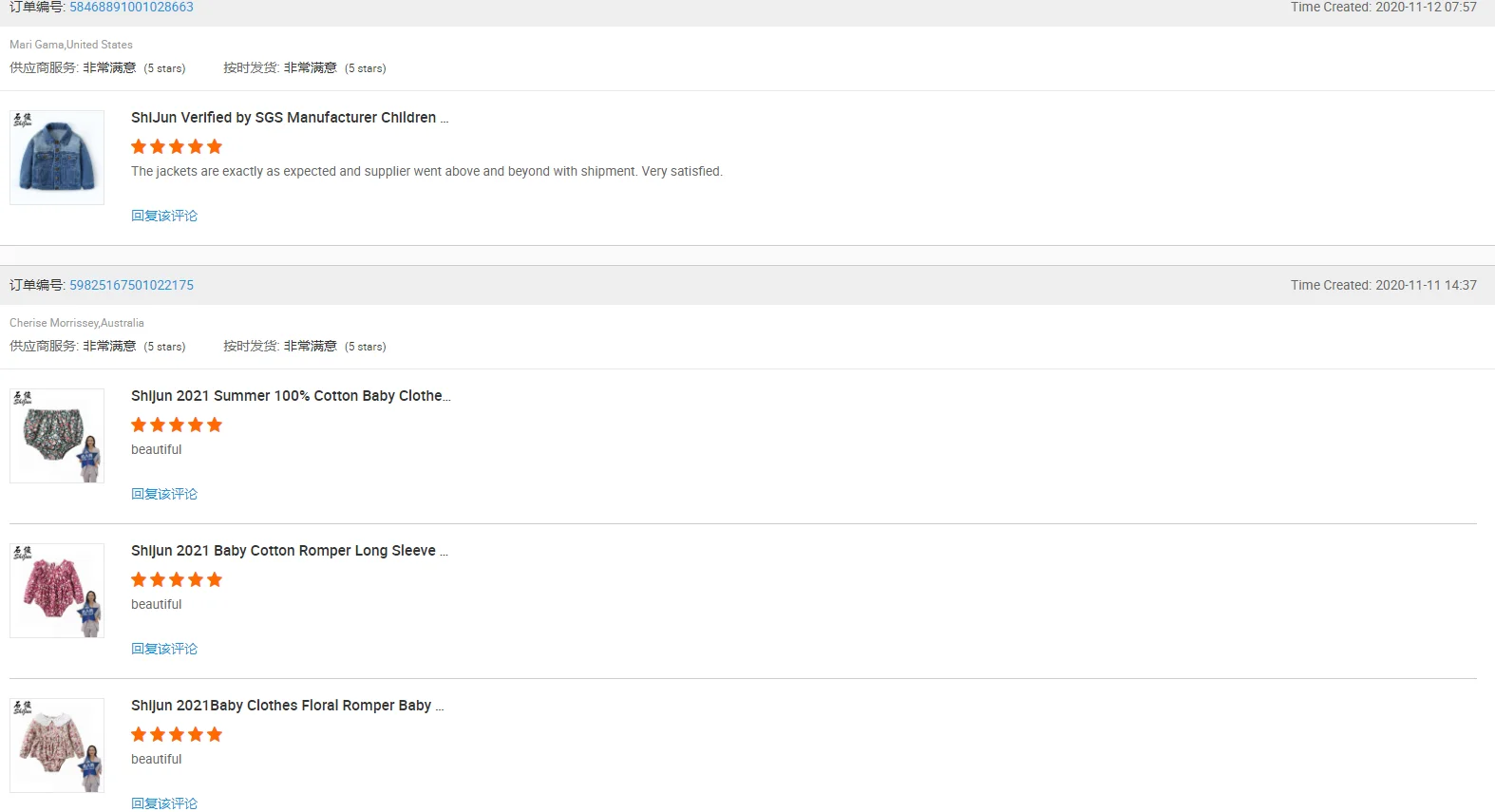The image size is (1495, 812).
Task: Click the star rating of the denim jacket review
Action: tap(177, 146)
